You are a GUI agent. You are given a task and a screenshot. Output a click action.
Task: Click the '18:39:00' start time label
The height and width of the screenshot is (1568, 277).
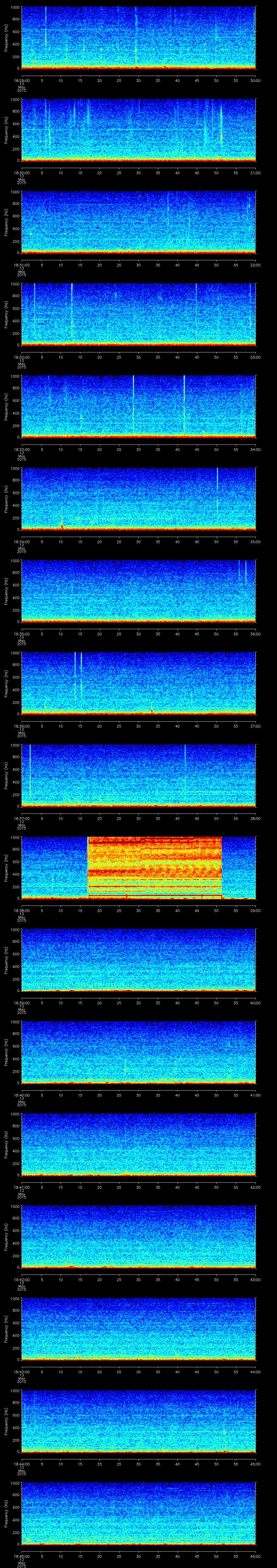21,1003
